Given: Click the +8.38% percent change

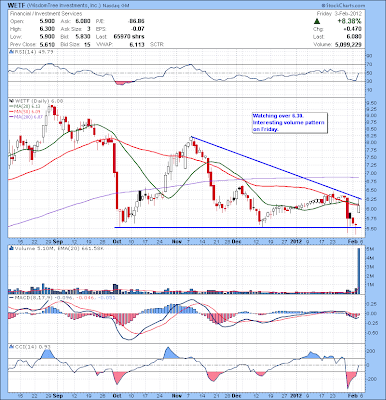Looking at the screenshot, I should pyautogui.click(x=349, y=21).
